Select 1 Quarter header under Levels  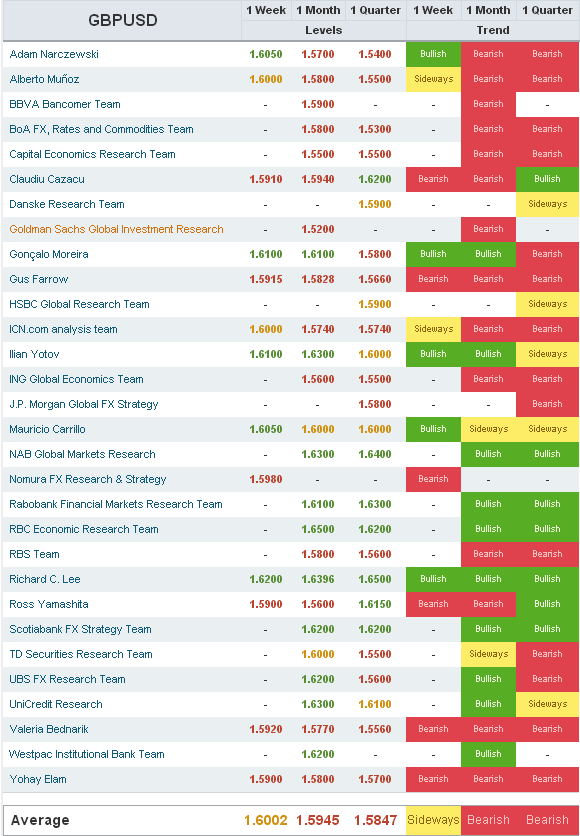375,10
